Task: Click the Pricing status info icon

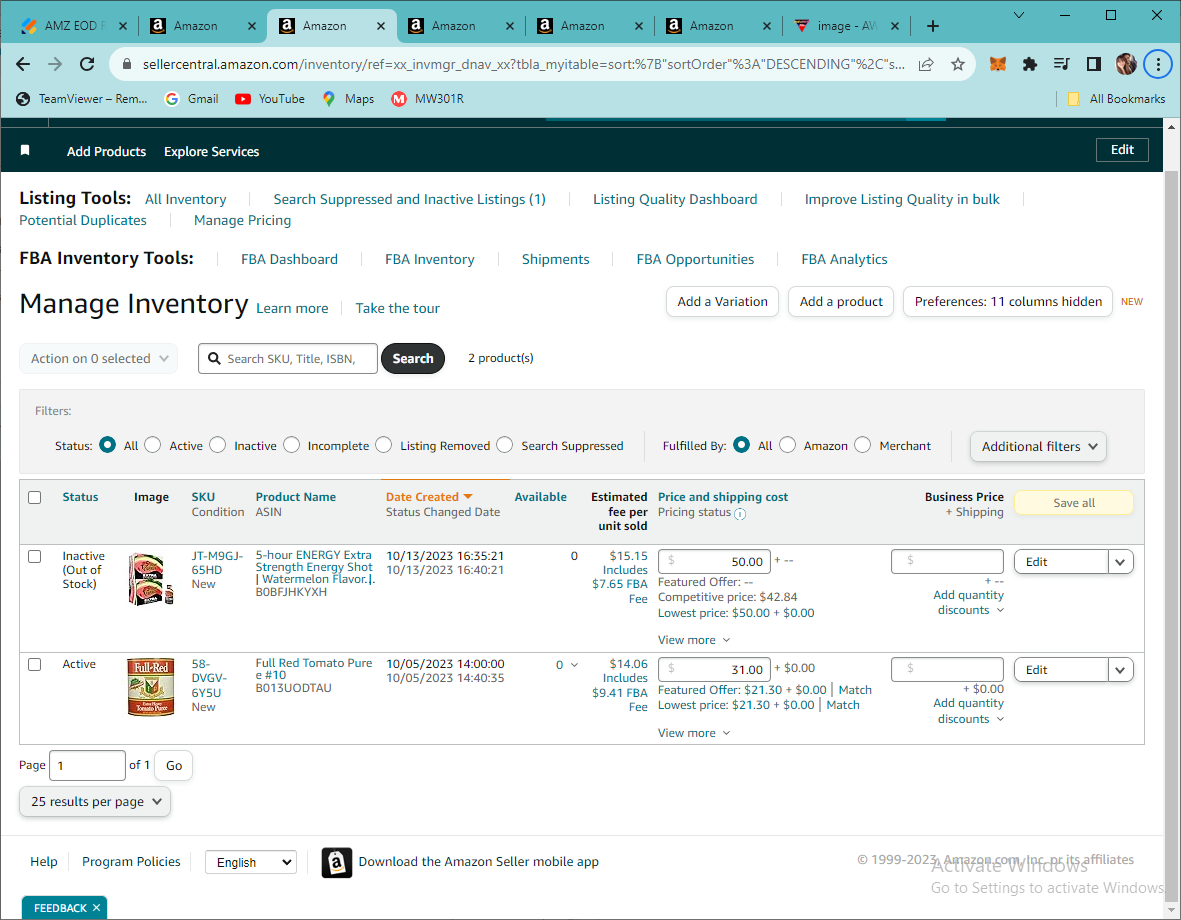Action: (x=740, y=514)
